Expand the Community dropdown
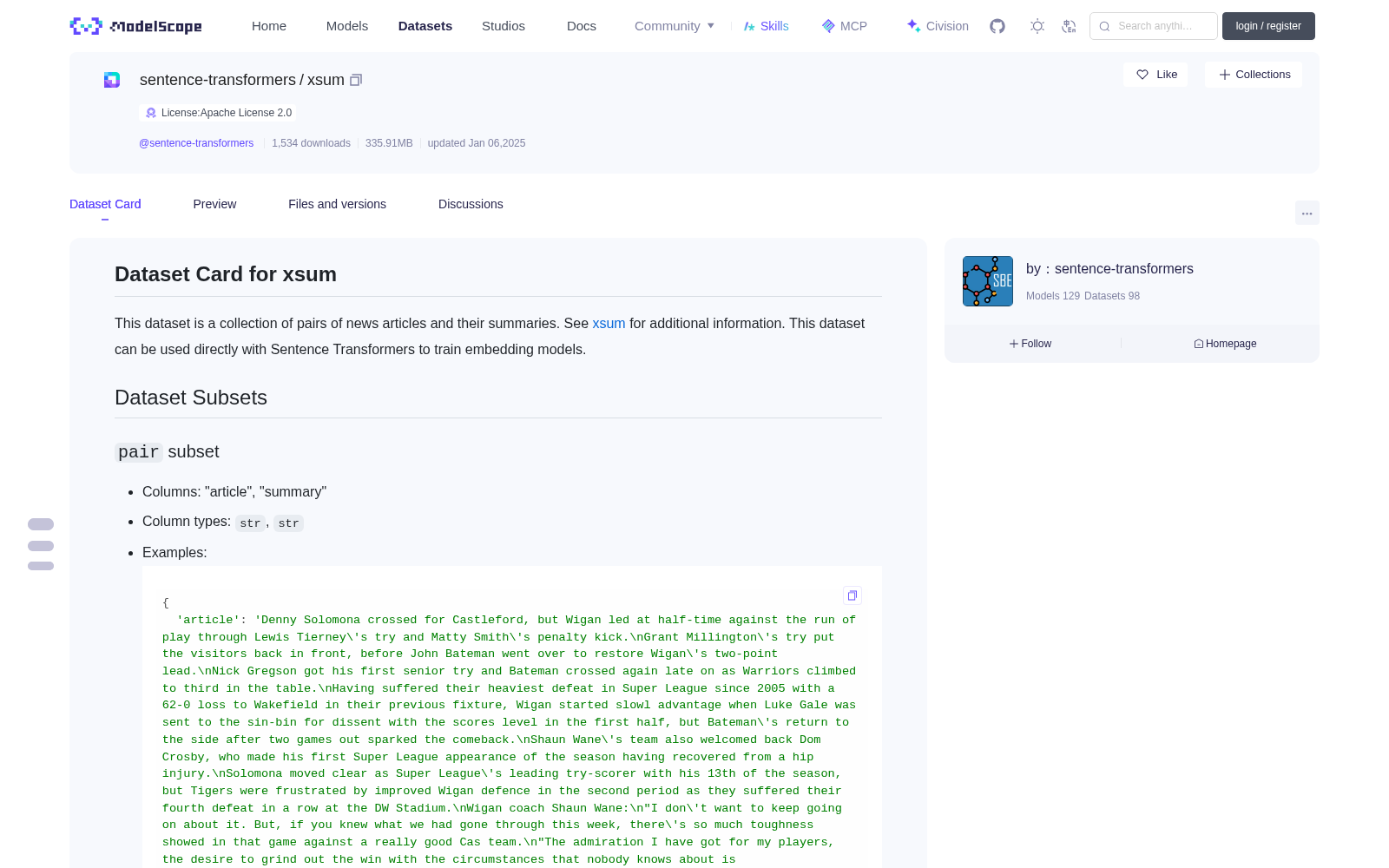This screenshot has width=1389, height=868. (675, 26)
